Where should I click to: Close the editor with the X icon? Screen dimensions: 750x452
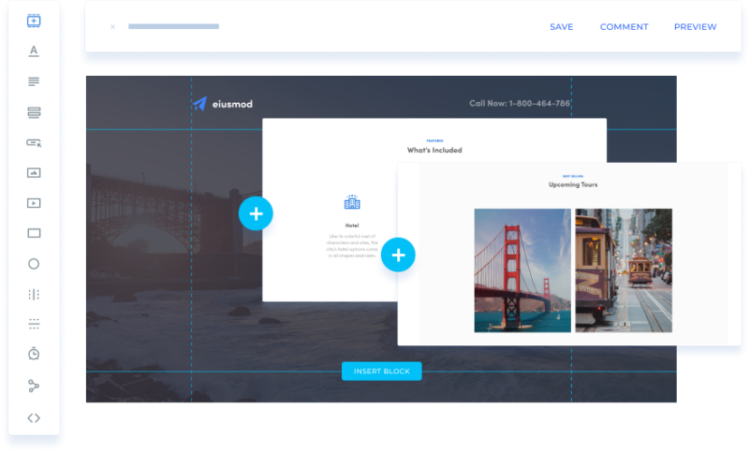[x=113, y=27]
